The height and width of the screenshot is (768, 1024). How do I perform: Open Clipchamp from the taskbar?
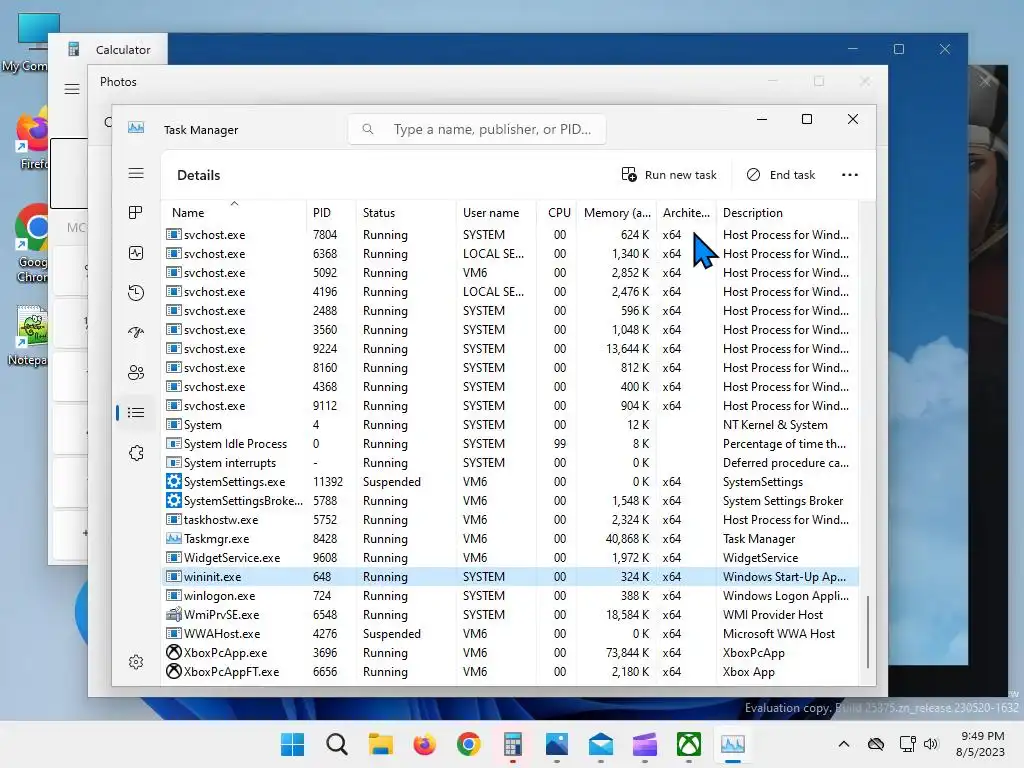click(645, 744)
